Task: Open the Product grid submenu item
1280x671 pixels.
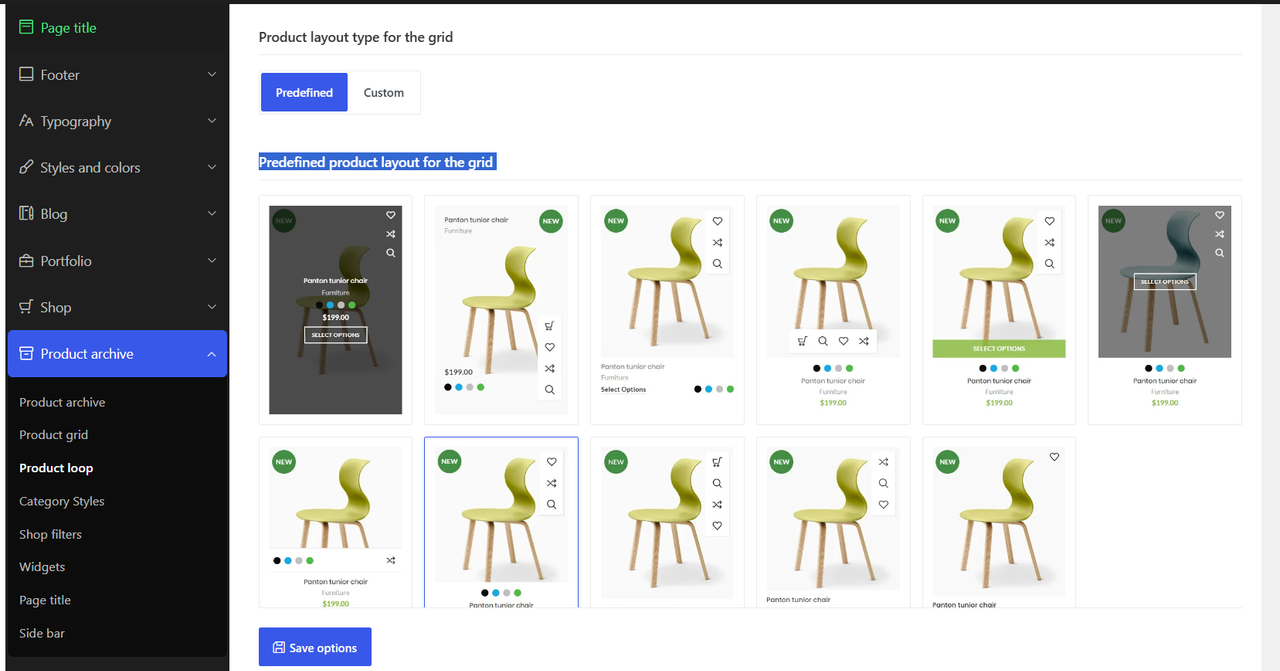Action: 54,435
